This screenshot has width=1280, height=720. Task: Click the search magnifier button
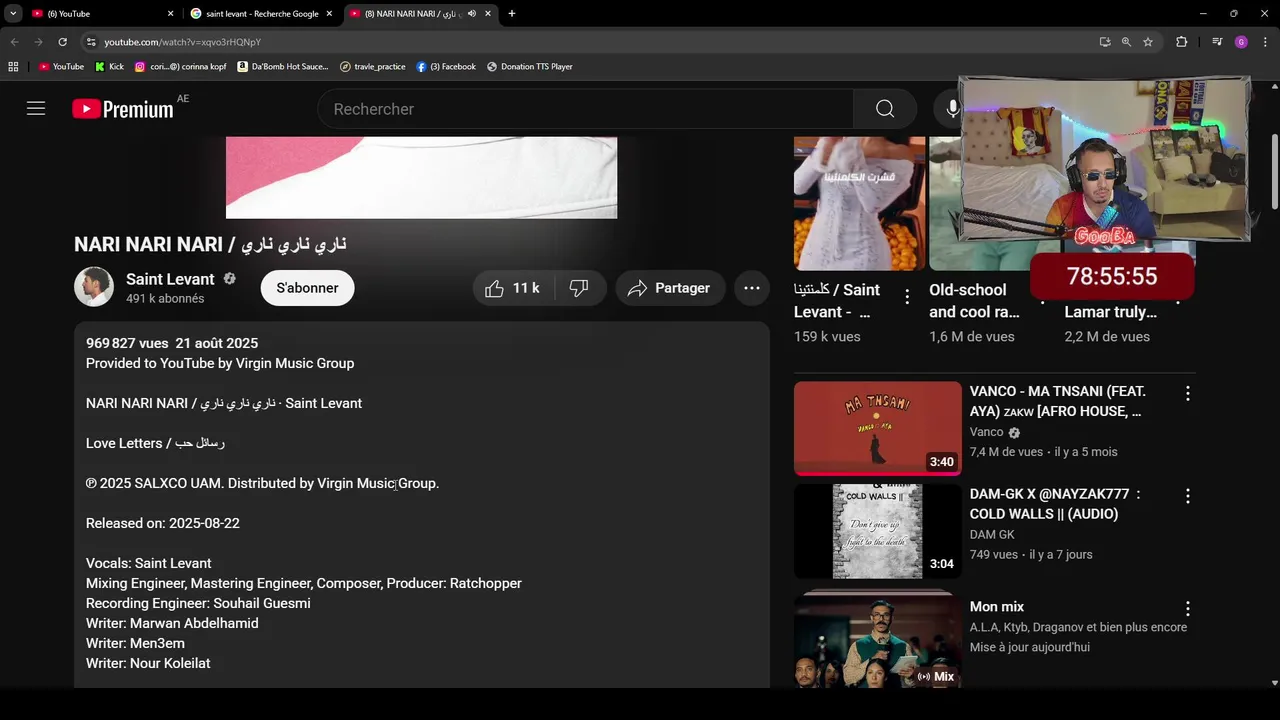coord(885,109)
